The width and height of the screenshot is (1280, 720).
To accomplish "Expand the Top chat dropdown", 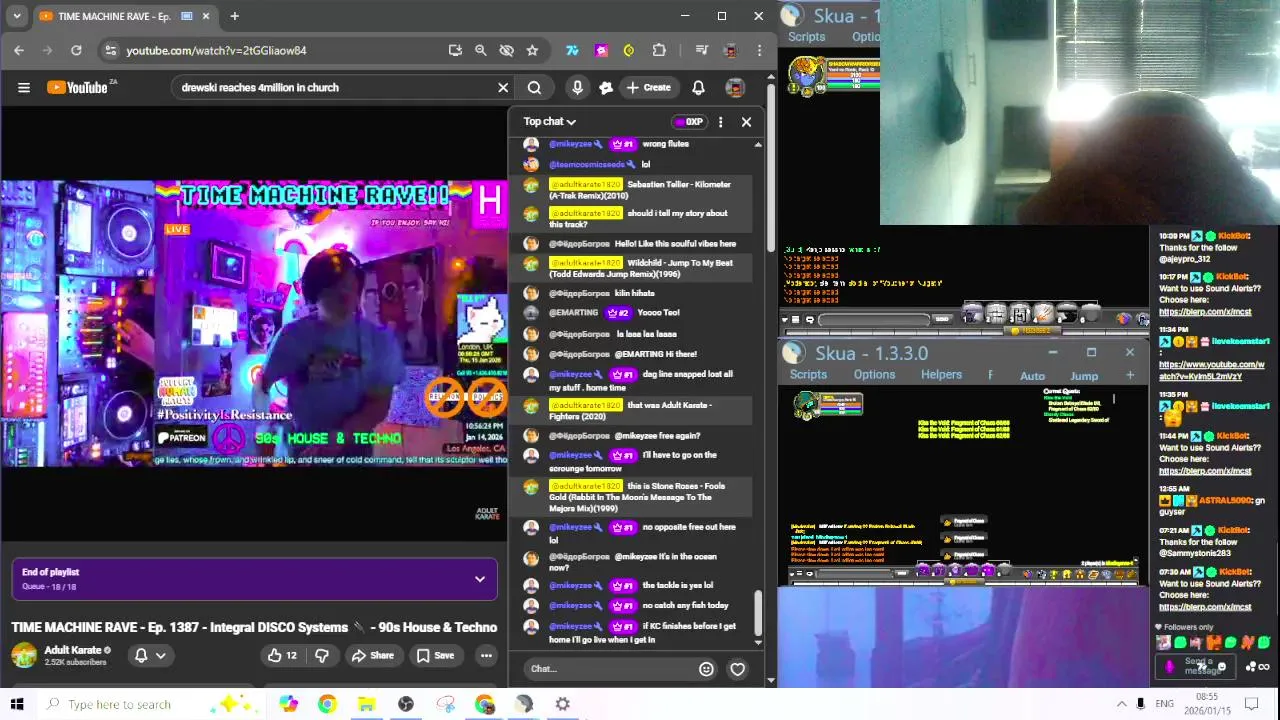I will pos(549,121).
